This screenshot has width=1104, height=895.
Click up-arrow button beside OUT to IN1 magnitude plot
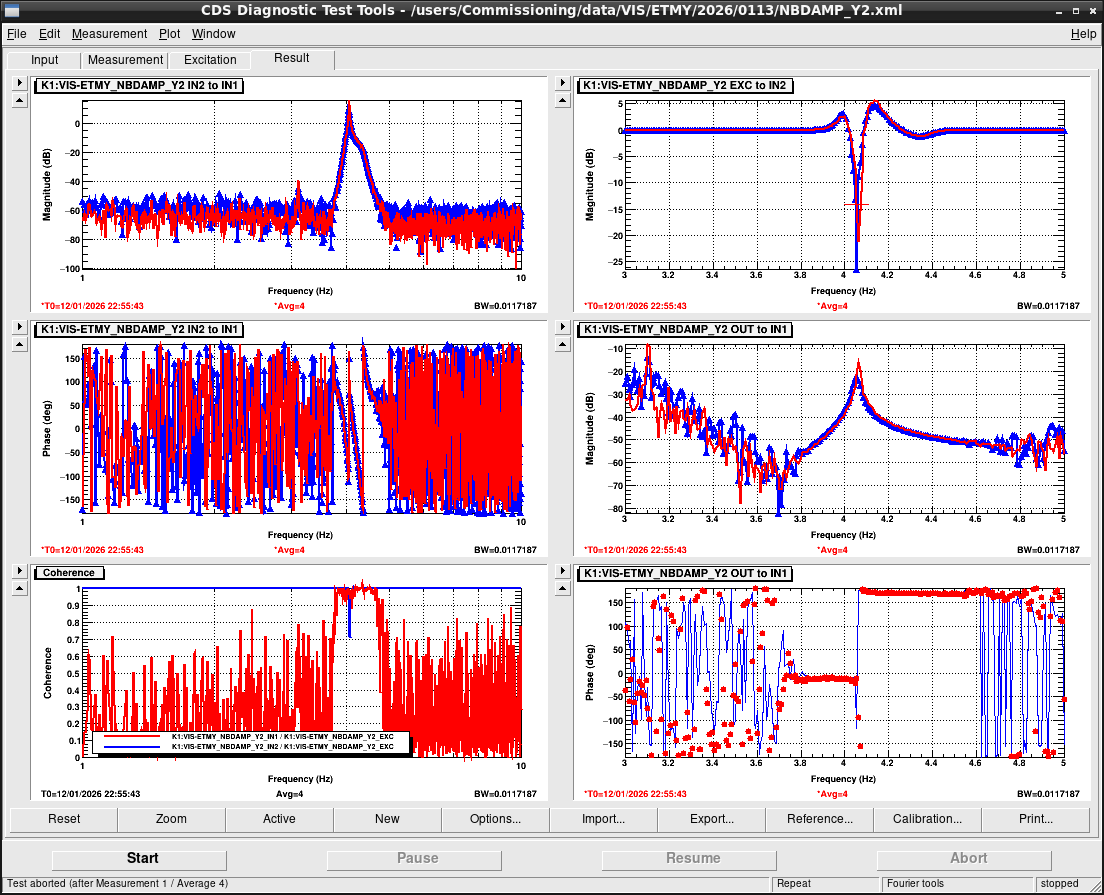(562, 344)
